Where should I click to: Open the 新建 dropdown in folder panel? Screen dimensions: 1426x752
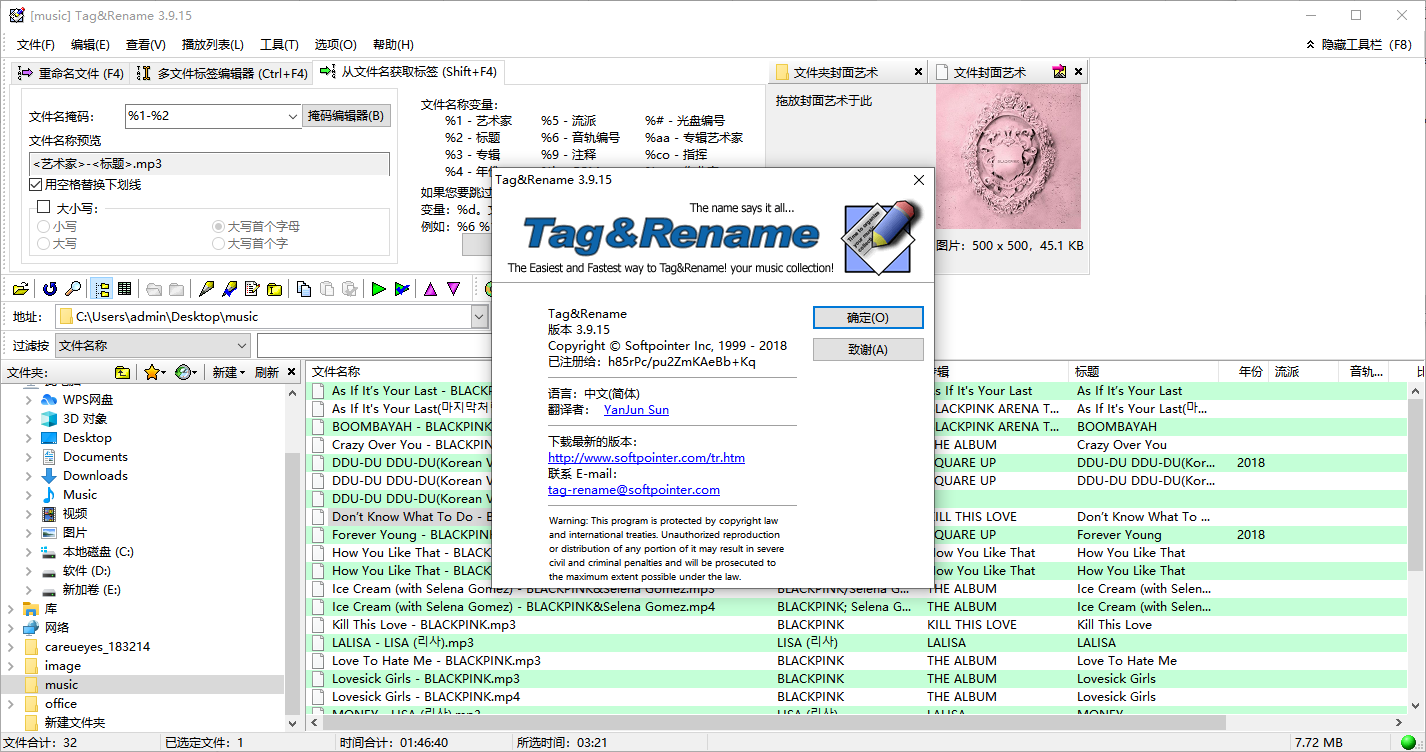[x=228, y=372]
